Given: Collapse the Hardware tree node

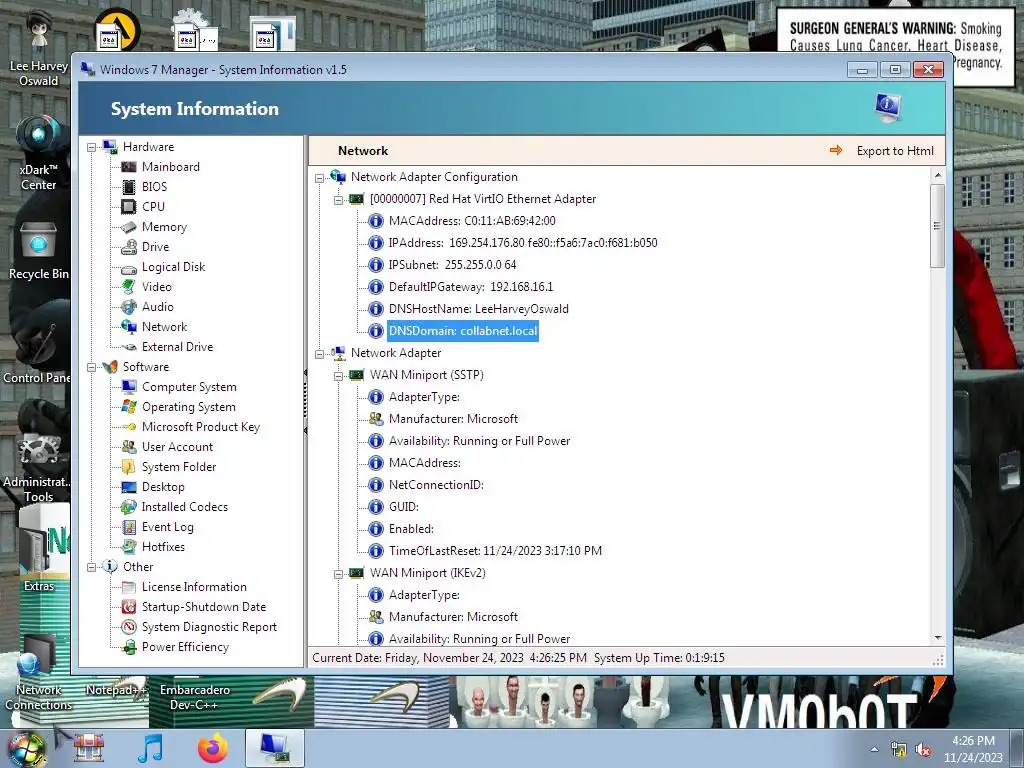Looking at the screenshot, I should pos(91,148).
